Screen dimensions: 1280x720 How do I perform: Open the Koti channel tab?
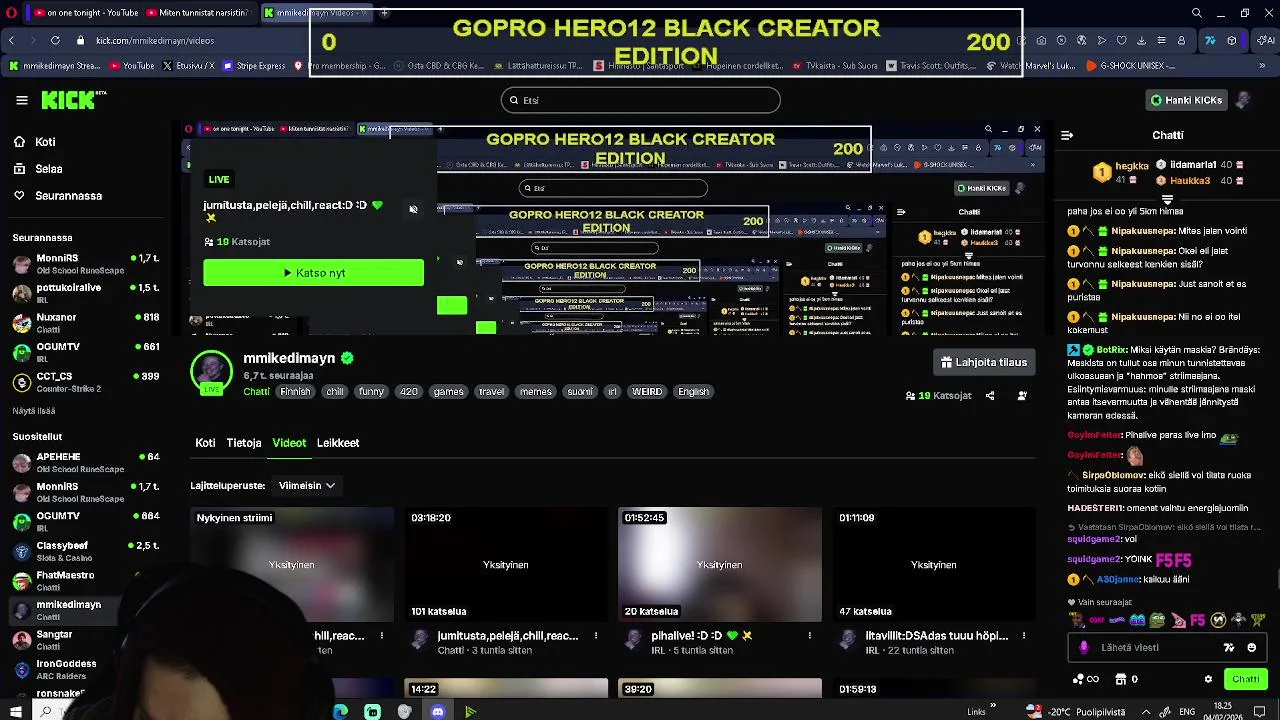(x=205, y=443)
